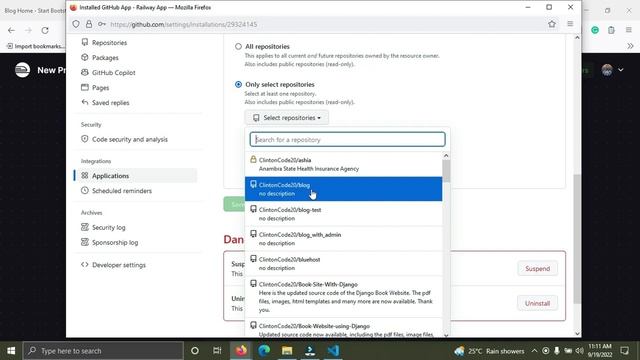Click the extension icon in background browser toolbar
This screenshot has height=360, width=640.
coord(595,30)
